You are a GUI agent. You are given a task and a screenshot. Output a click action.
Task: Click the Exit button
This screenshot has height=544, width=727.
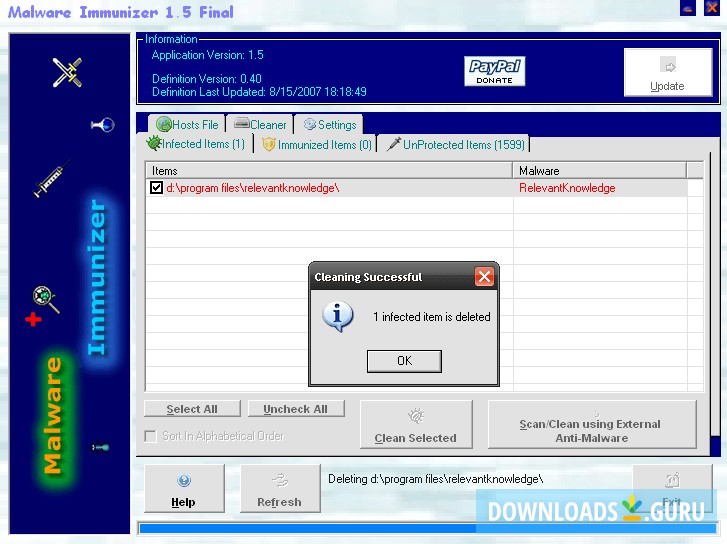pos(672,488)
